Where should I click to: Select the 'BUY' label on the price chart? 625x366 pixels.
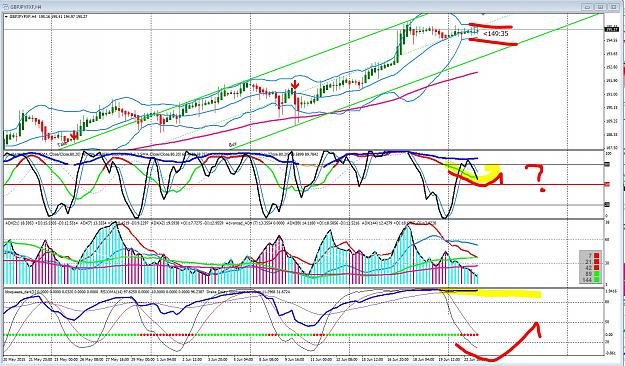click(233, 144)
